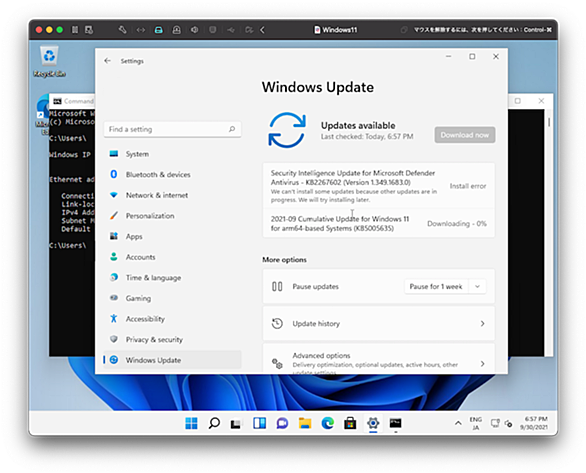
Task: Open Microsoft Store taskbar icon
Action: point(350,423)
